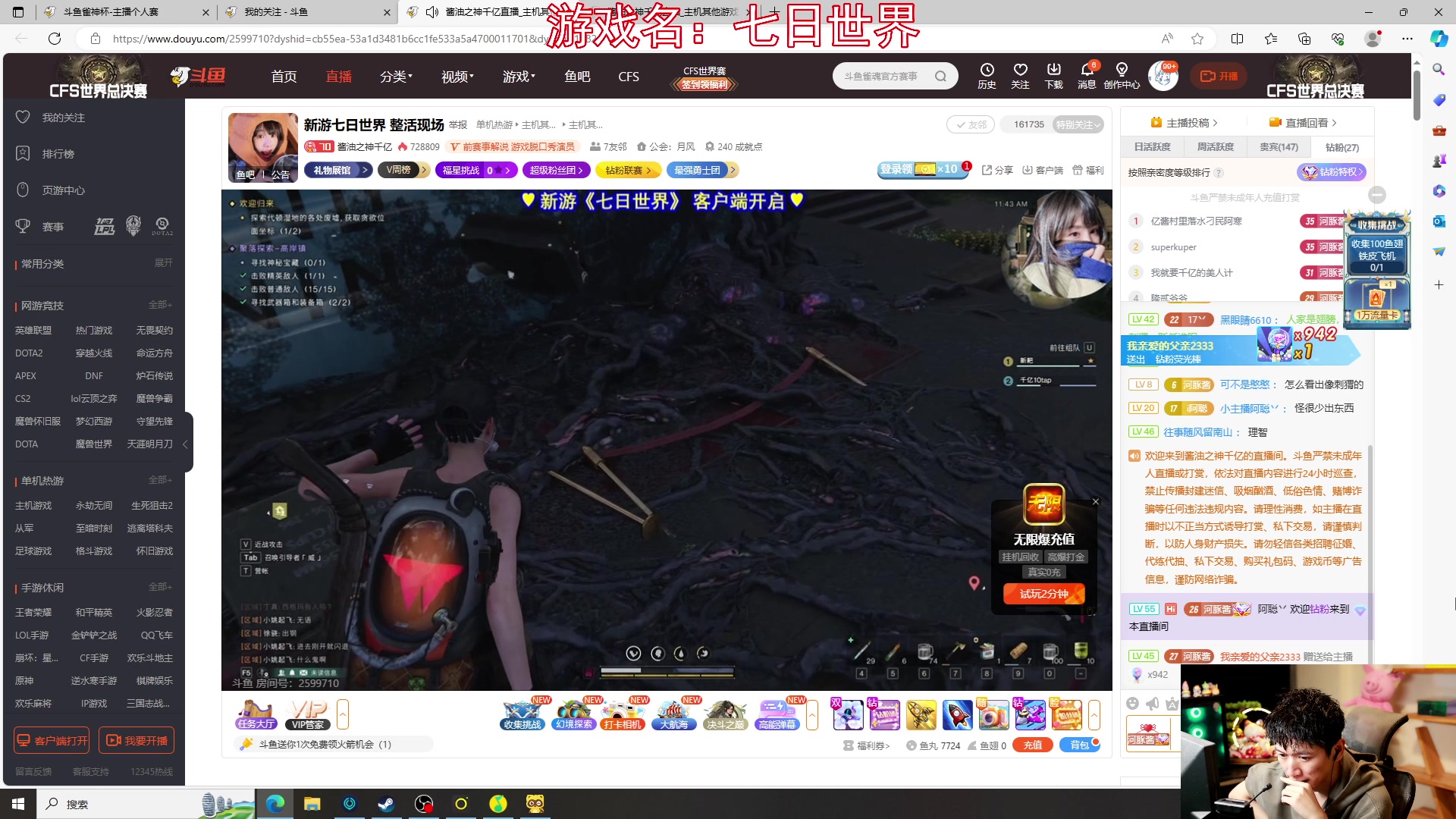This screenshot has height=819, width=1456.
Task: Collapse the floating 收集挑战 widget with minus button
Action: coord(1377,195)
